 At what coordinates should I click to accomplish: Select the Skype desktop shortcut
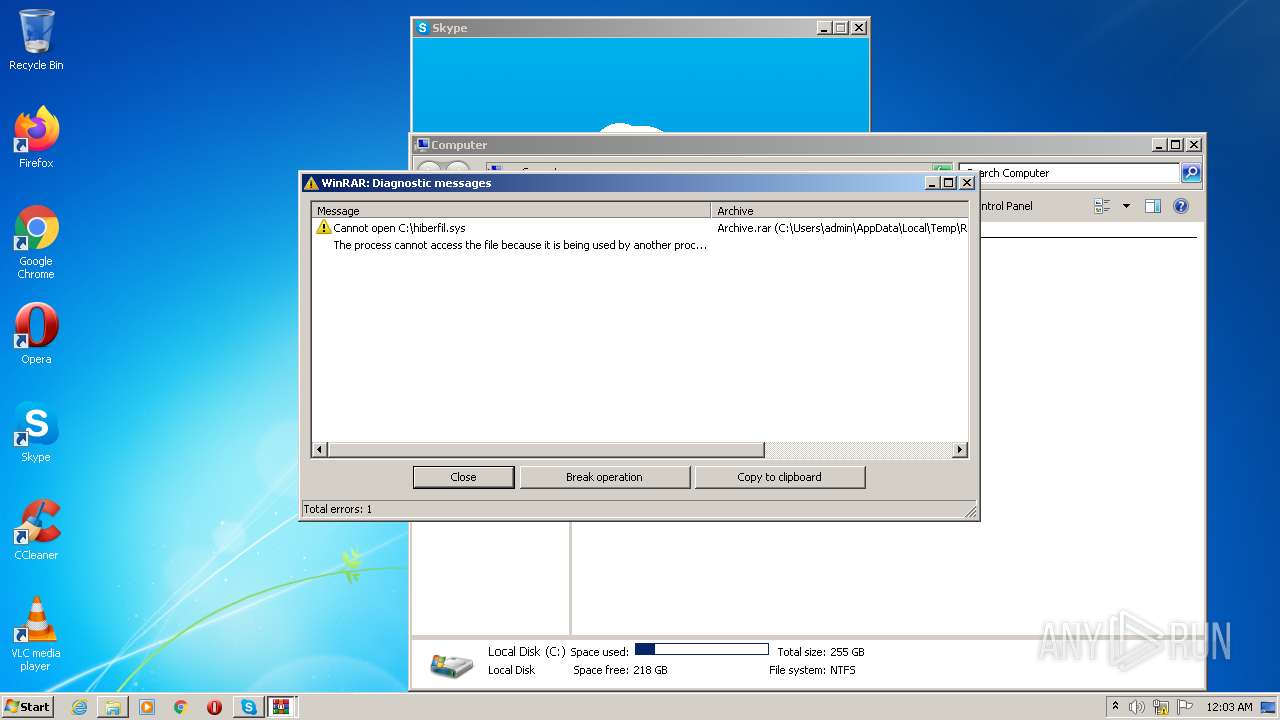point(36,432)
